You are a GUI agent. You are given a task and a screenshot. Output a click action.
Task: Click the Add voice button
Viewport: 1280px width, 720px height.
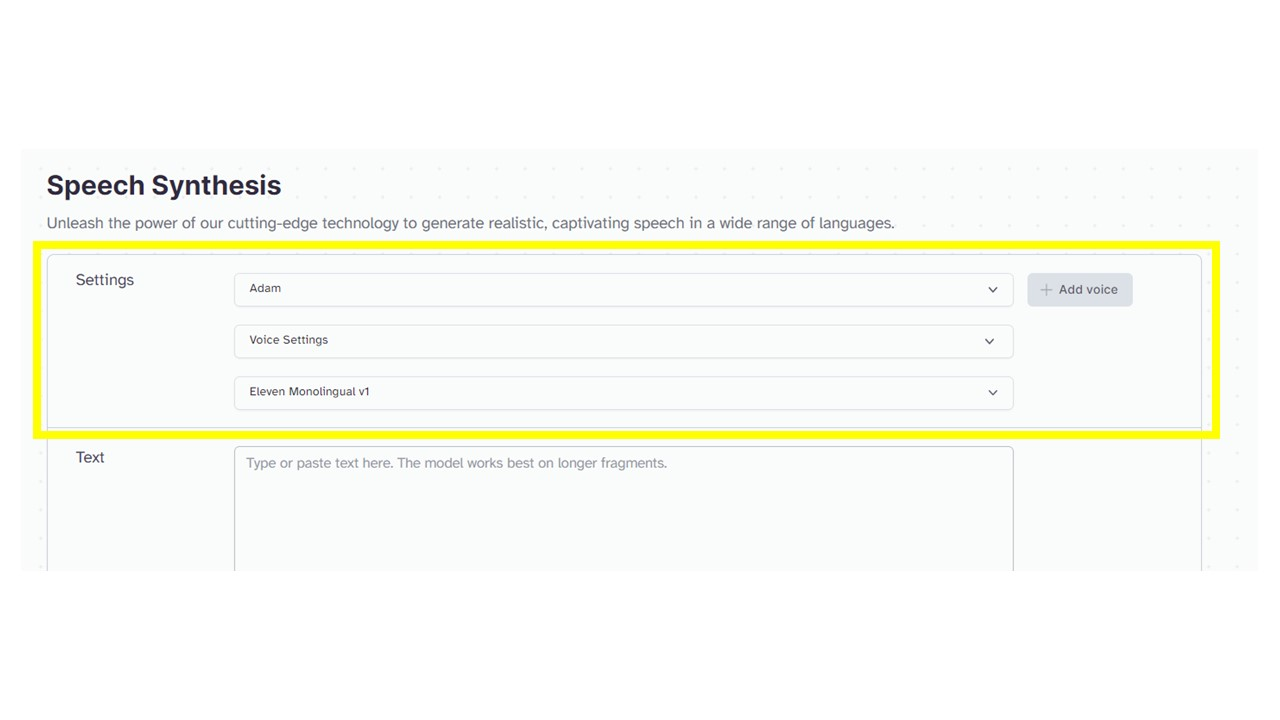[x=1079, y=290]
